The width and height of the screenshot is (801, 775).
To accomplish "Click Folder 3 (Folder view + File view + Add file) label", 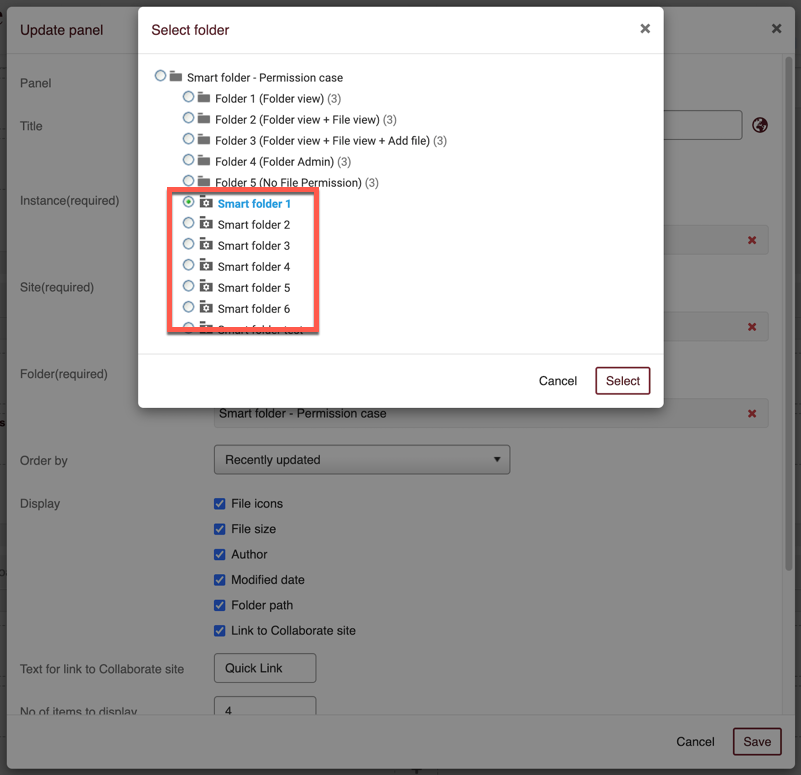I will point(322,140).
